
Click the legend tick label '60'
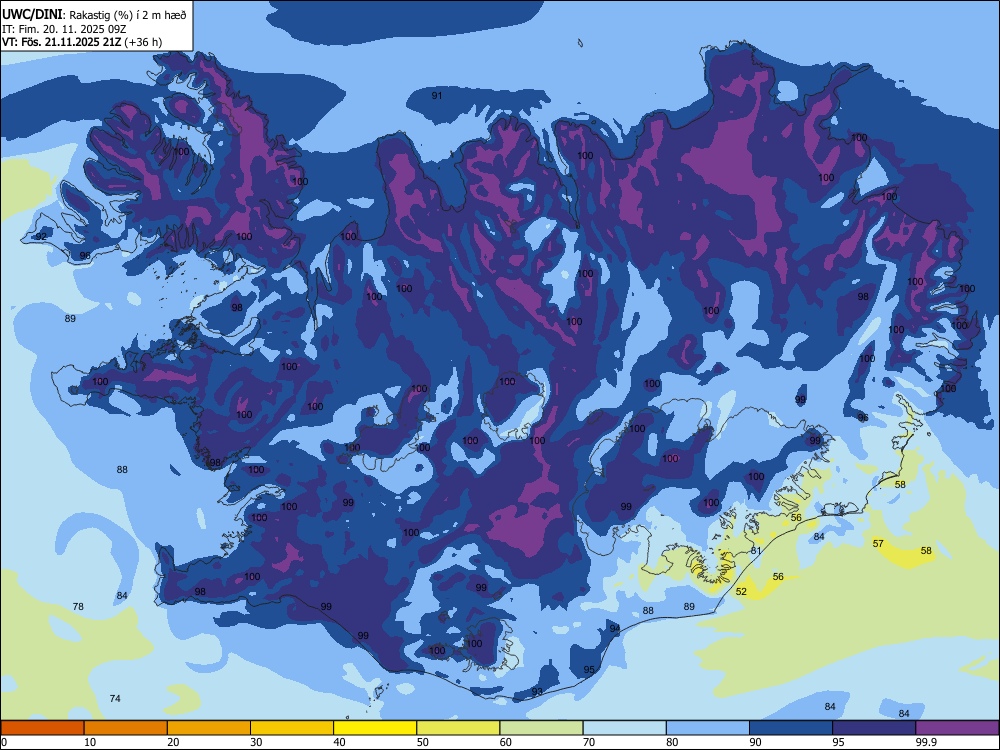(x=506, y=742)
